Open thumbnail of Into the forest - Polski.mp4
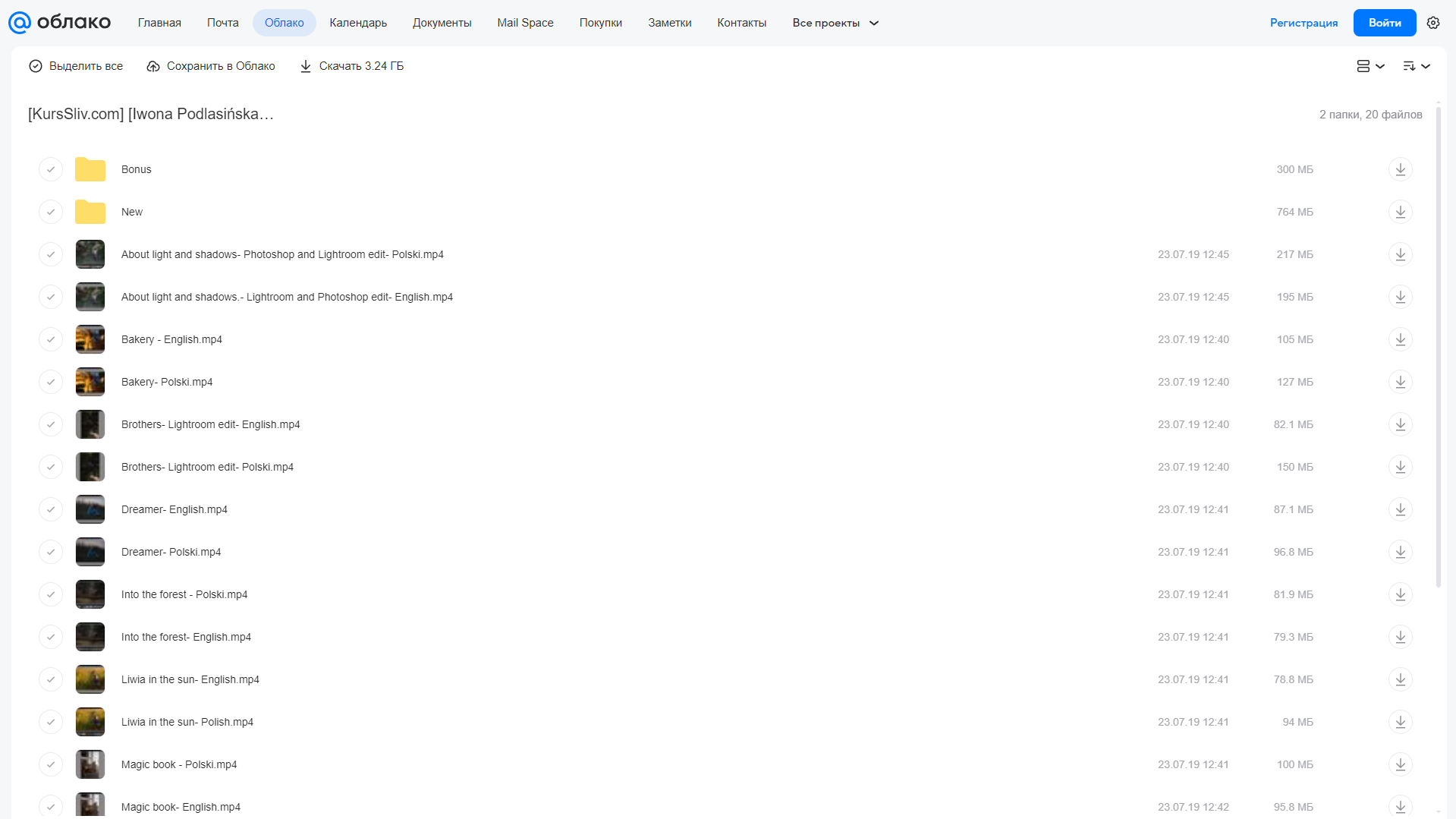Screen dimensions: 1456x819 (90, 594)
